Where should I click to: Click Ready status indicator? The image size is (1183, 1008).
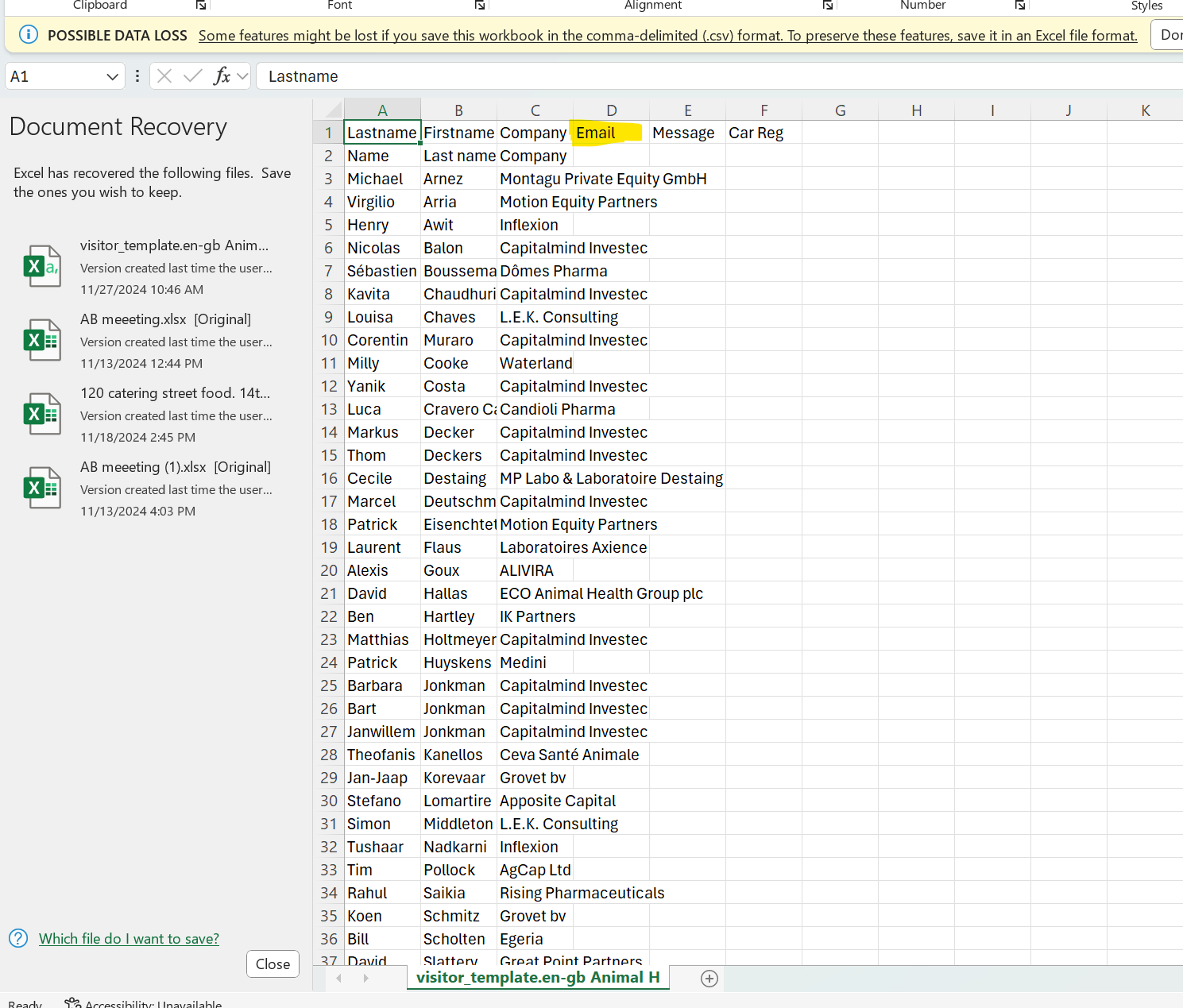pyautogui.click(x=25, y=1003)
